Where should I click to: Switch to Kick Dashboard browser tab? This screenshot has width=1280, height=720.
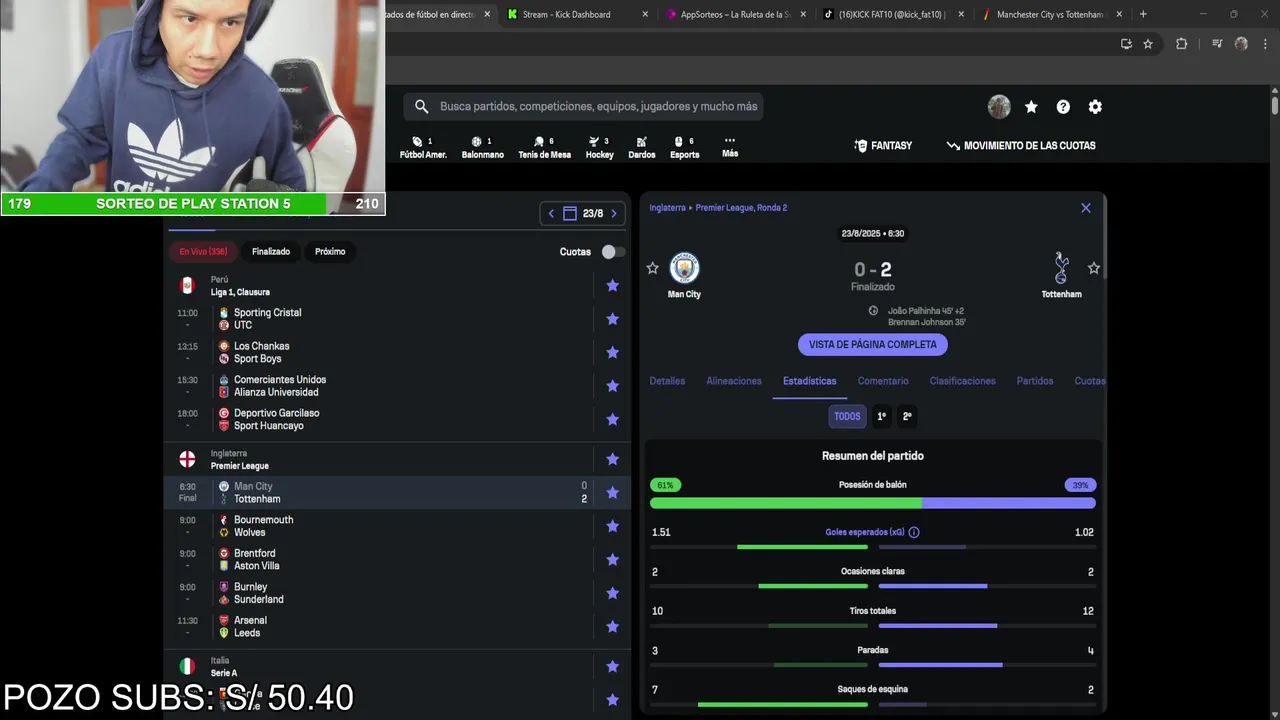pyautogui.click(x=577, y=14)
